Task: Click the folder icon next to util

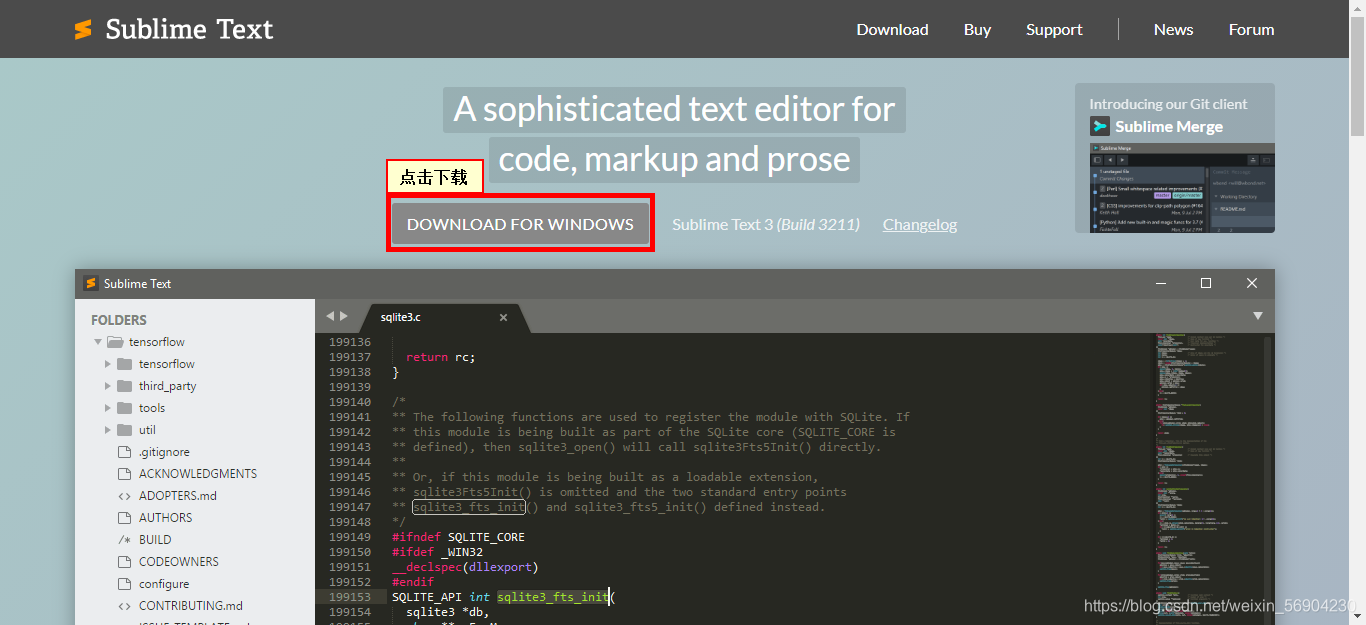Action: point(125,430)
